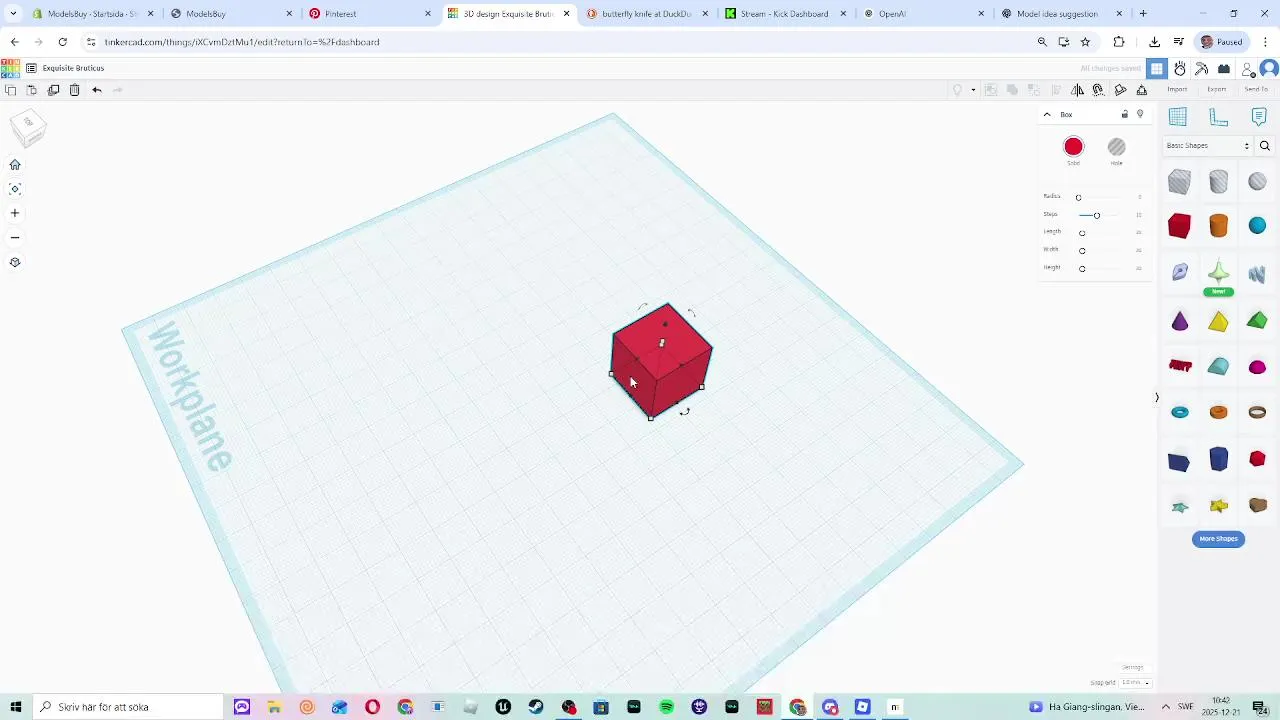This screenshot has height=720, width=1280.
Task: Open the hide-all lightbulb dropdown arrow
Action: point(973,90)
